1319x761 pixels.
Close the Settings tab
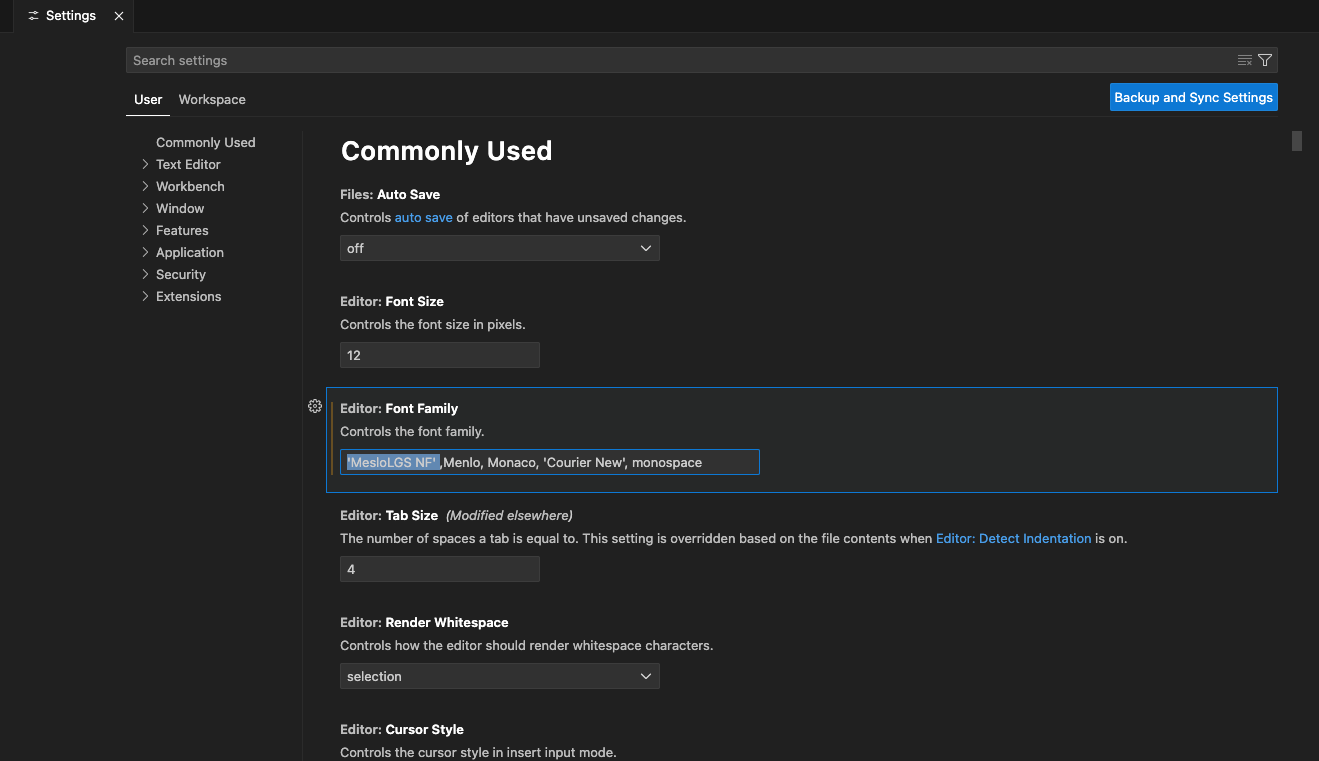coord(119,16)
